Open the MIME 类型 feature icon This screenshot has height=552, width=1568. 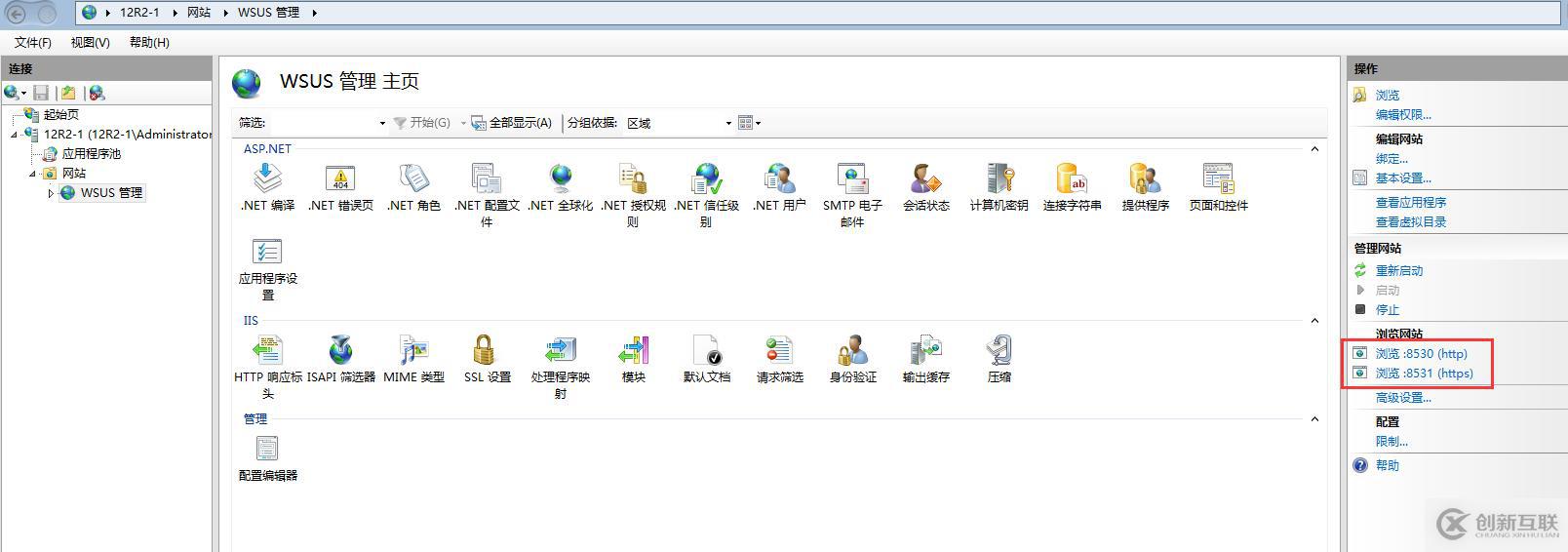pyautogui.click(x=413, y=349)
